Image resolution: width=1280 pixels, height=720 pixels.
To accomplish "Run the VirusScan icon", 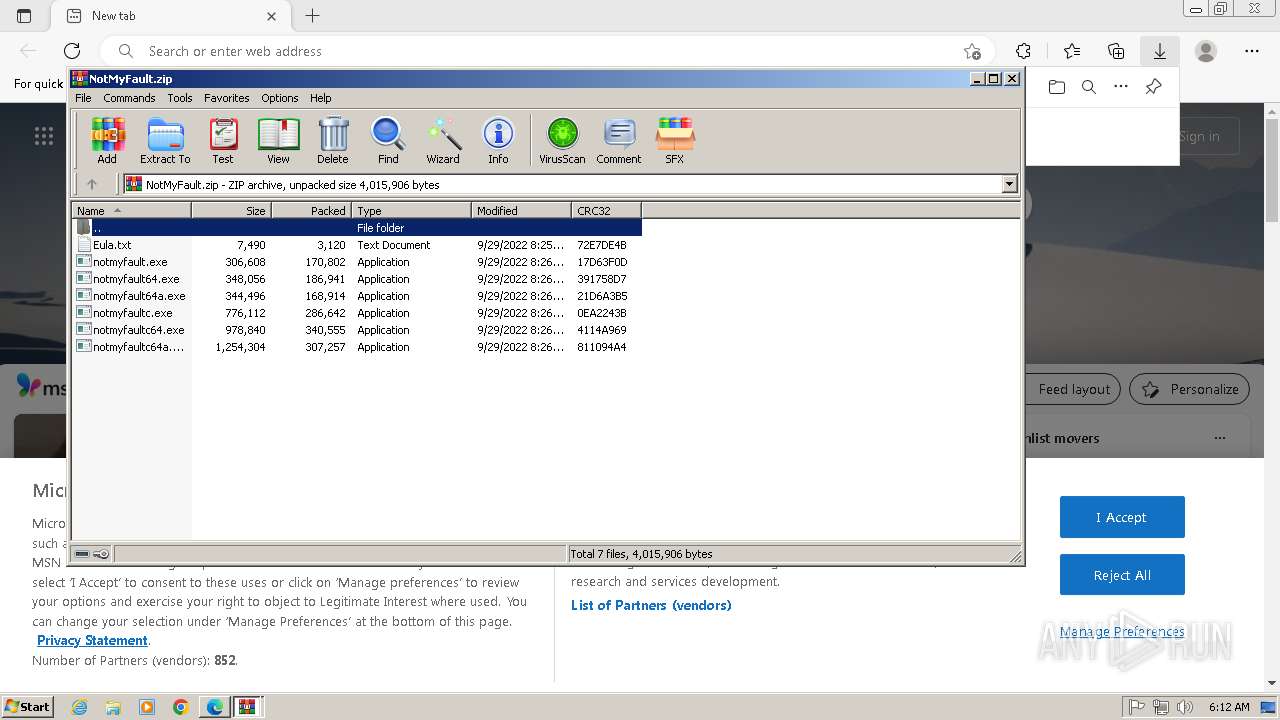I will coord(562,140).
